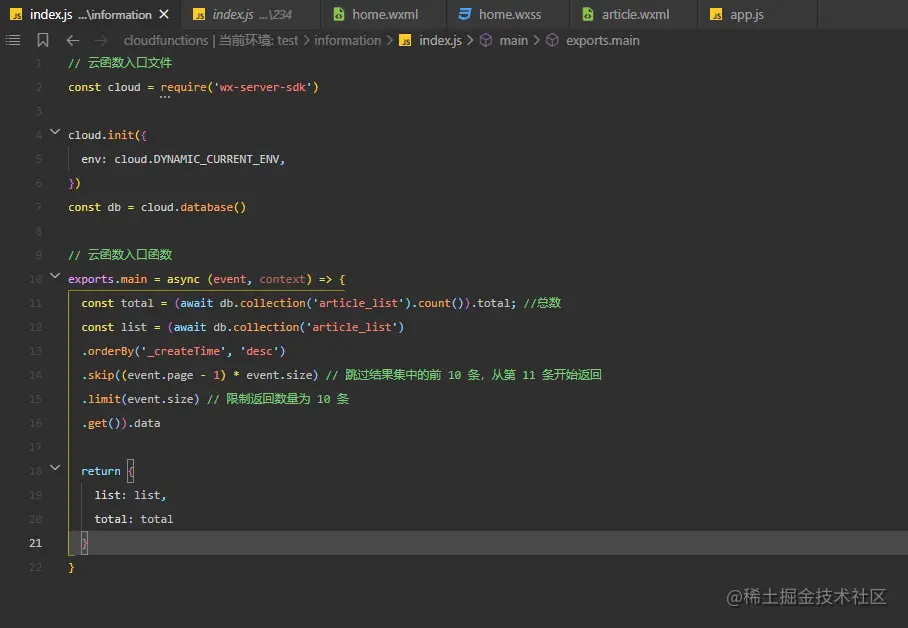The image size is (908, 628).
Task: Click the bookmark icon in toolbar
Action: tap(43, 40)
